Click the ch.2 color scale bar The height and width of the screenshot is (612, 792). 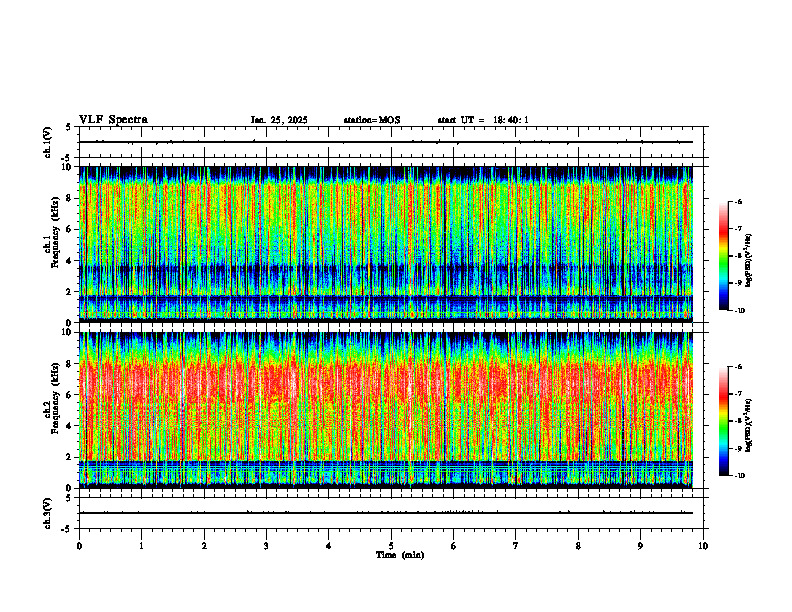pos(724,421)
